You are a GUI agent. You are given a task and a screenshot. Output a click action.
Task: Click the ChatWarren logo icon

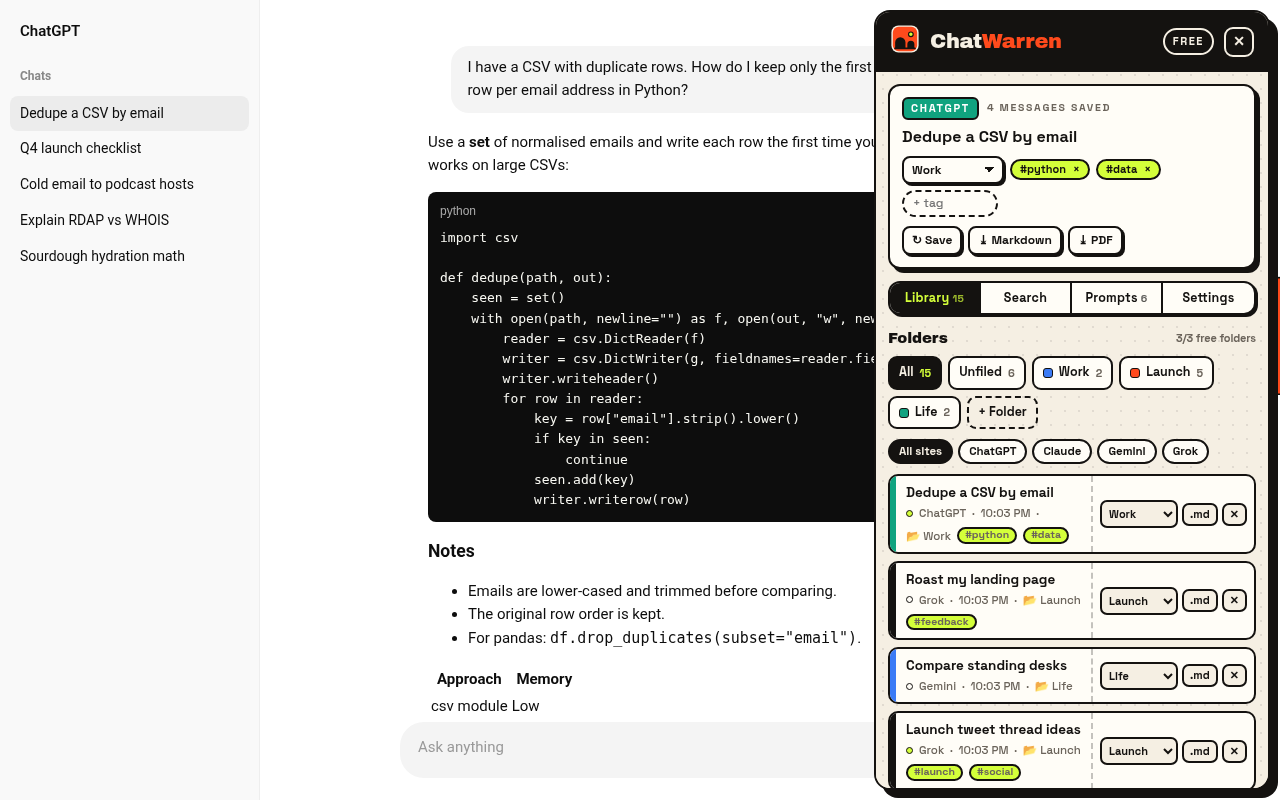(905, 40)
